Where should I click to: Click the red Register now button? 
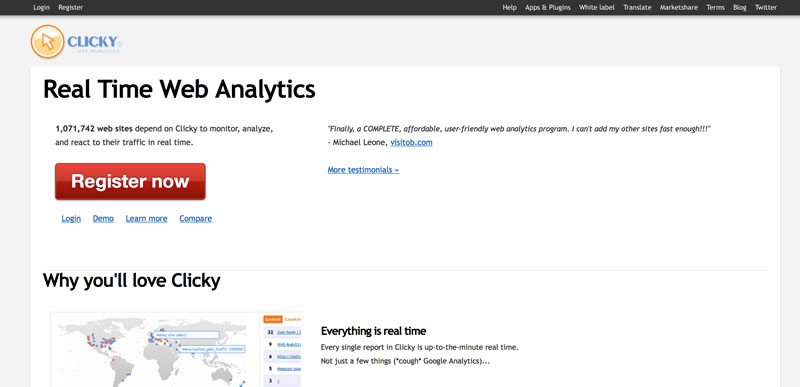click(130, 182)
